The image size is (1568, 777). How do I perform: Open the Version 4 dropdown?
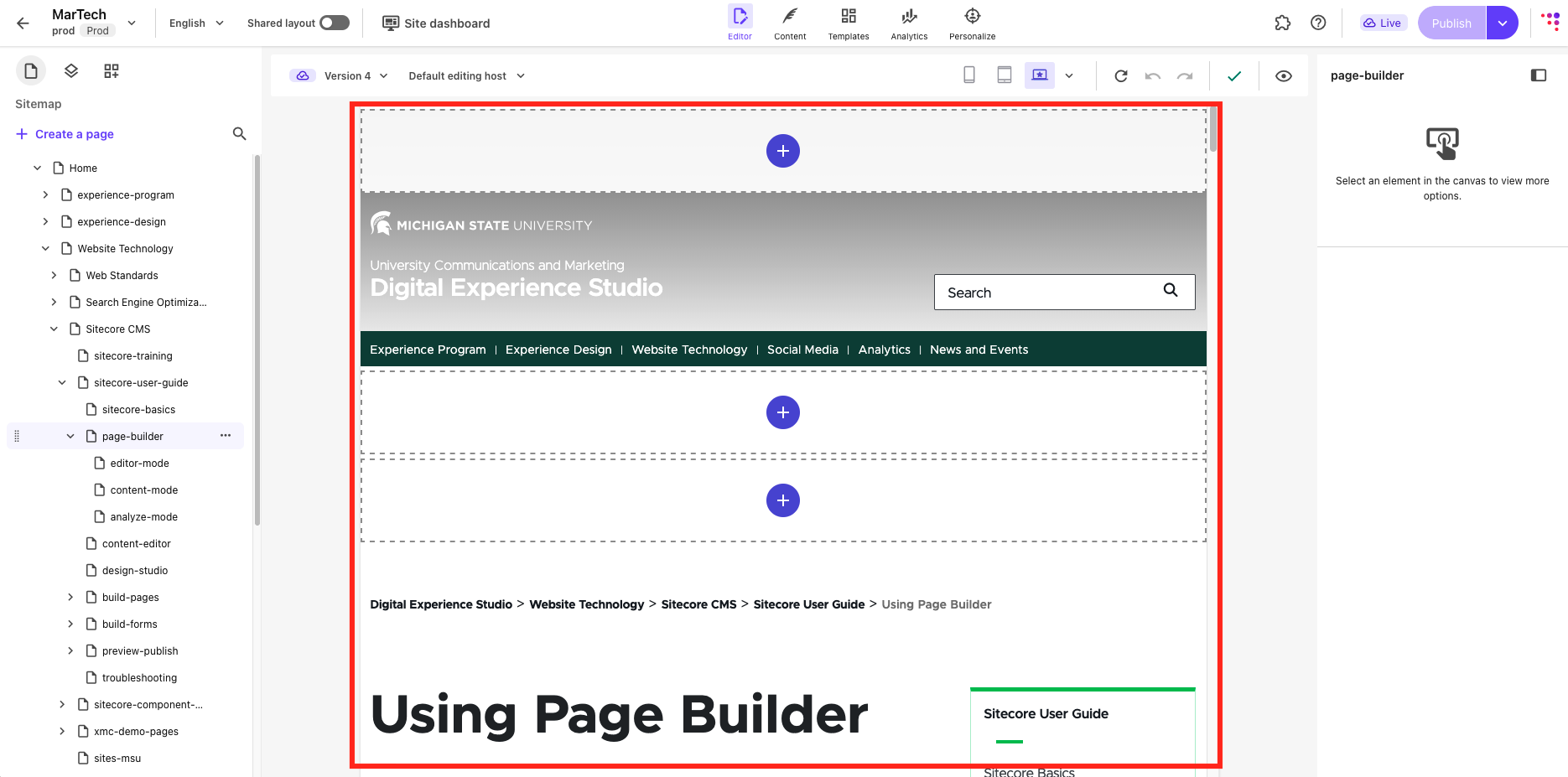coord(356,75)
